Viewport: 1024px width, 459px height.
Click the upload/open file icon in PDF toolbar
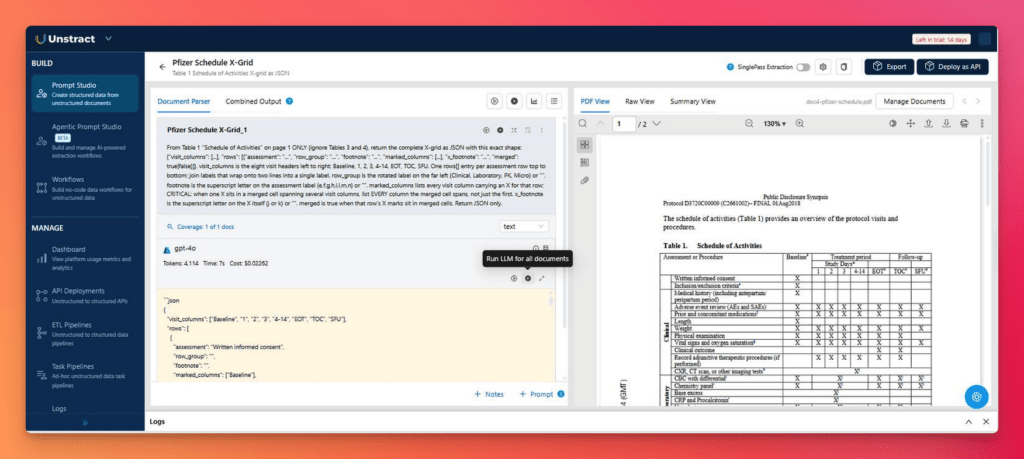click(928, 123)
